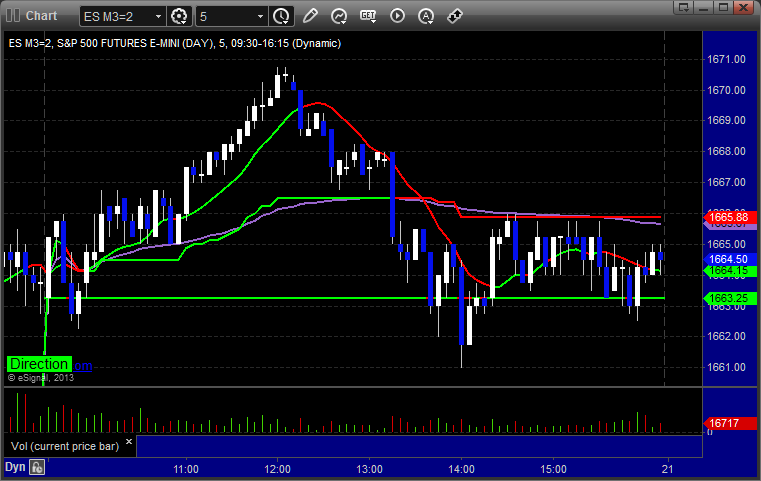Viewport: 761px width, 481px height.
Task: Open the studies line-chart circle icon
Action: [x=339, y=16]
